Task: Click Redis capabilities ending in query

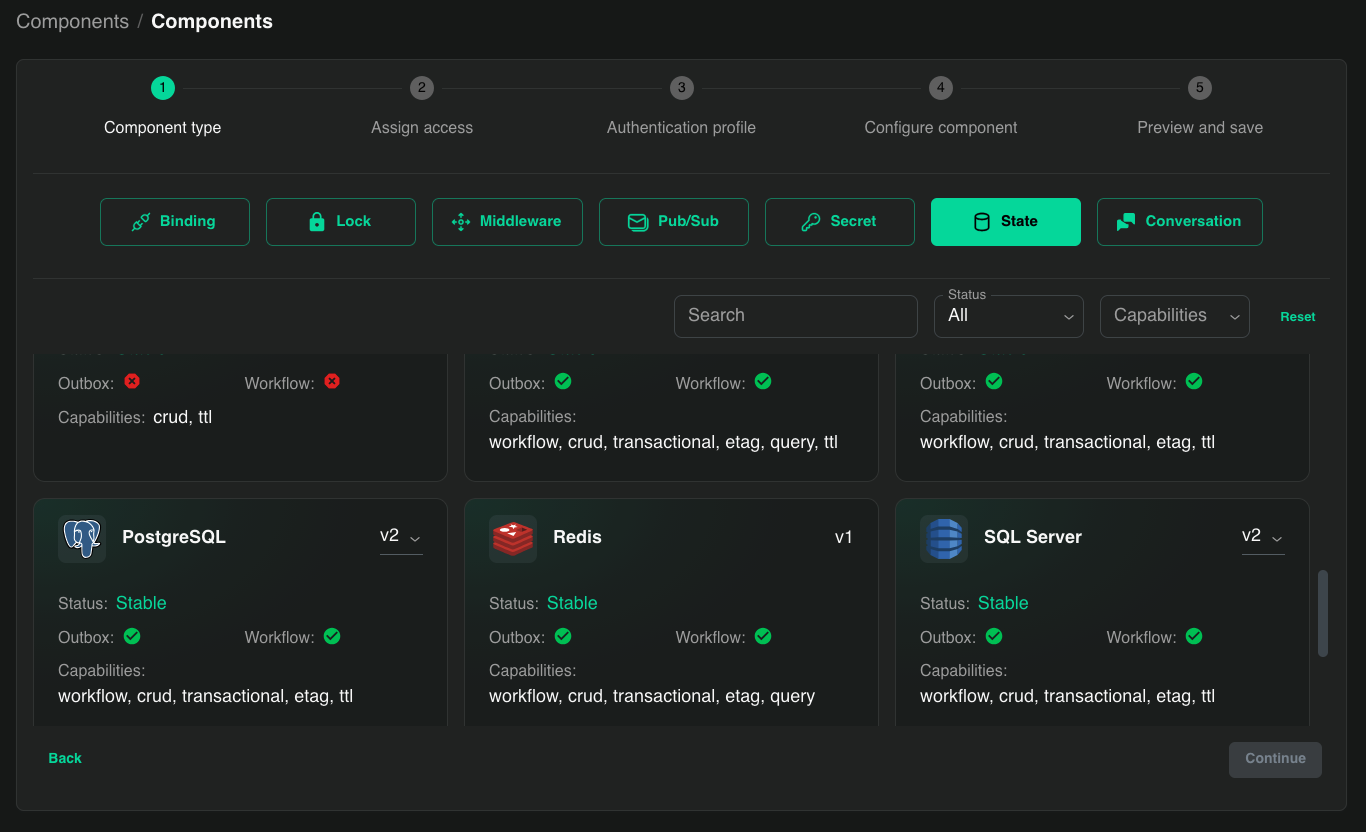Action: point(652,696)
